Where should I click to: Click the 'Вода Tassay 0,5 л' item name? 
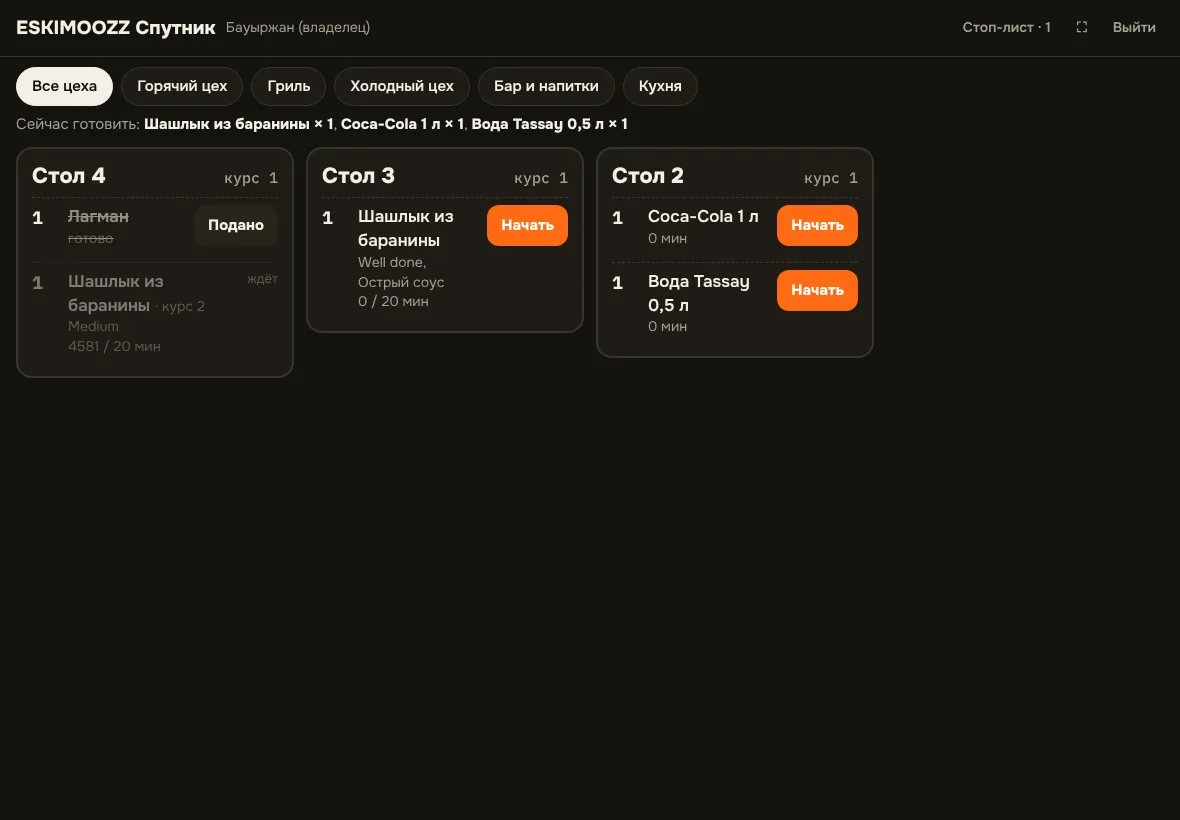698,293
